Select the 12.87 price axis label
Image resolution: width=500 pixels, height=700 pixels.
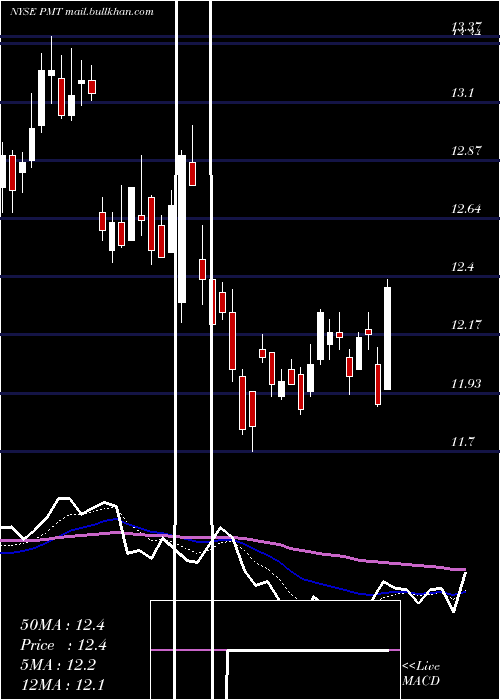coord(467,150)
